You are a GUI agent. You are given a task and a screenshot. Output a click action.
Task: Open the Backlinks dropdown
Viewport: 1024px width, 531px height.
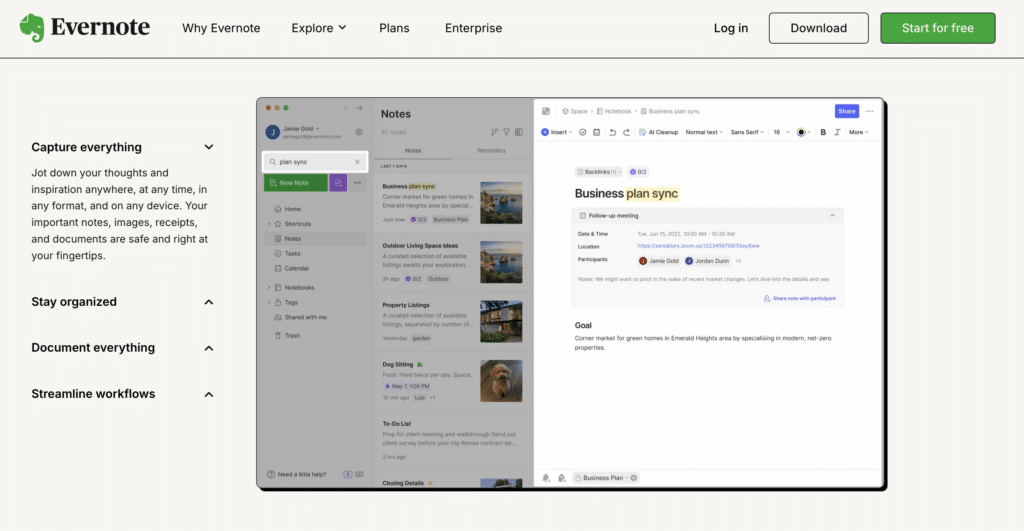click(599, 172)
